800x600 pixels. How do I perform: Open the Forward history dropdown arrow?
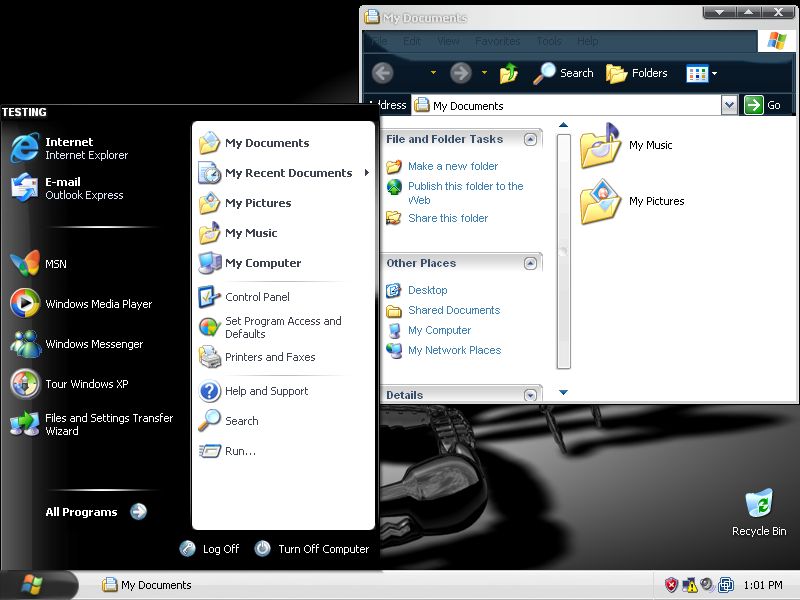pos(484,73)
